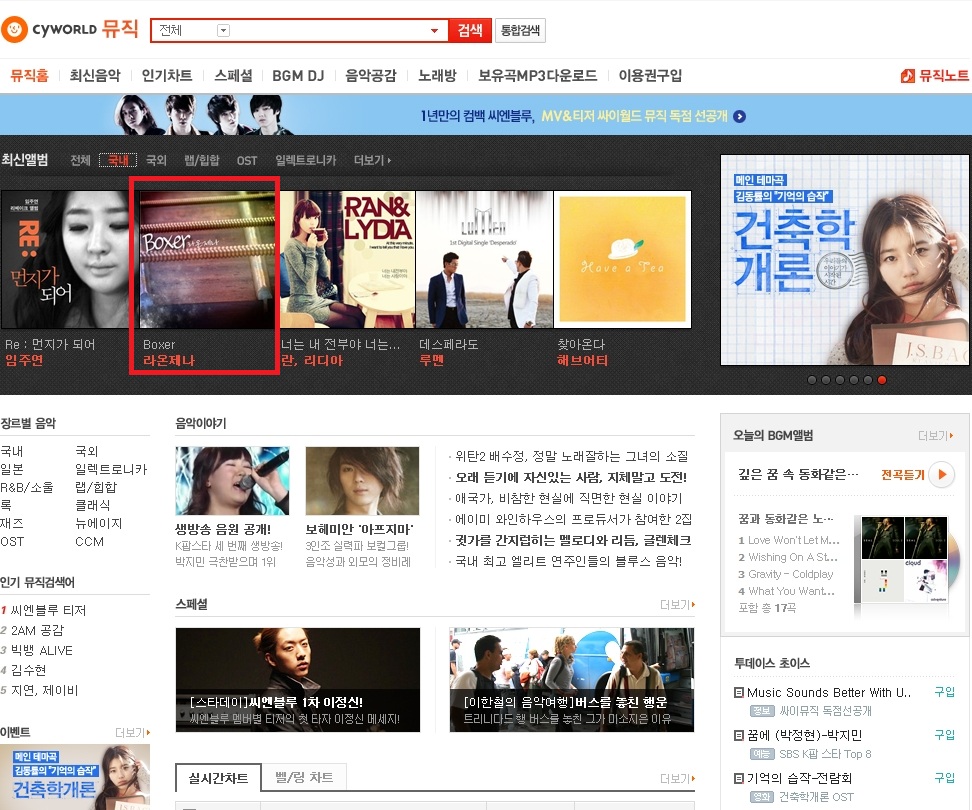The width and height of the screenshot is (972, 810).
Task: Select the OST album tab
Action: (x=247, y=161)
